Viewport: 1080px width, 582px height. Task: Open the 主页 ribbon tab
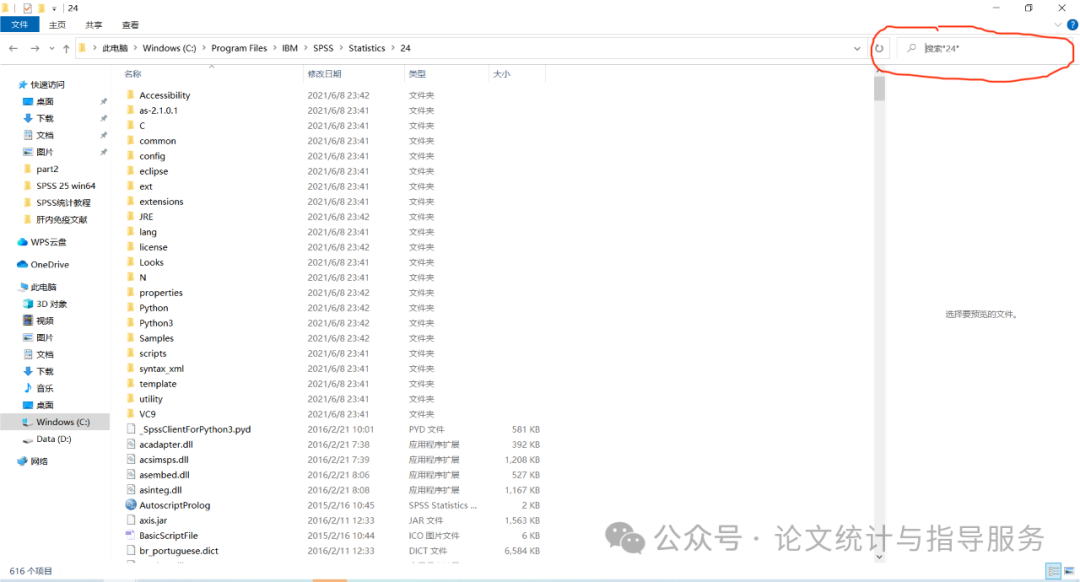[57, 25]
